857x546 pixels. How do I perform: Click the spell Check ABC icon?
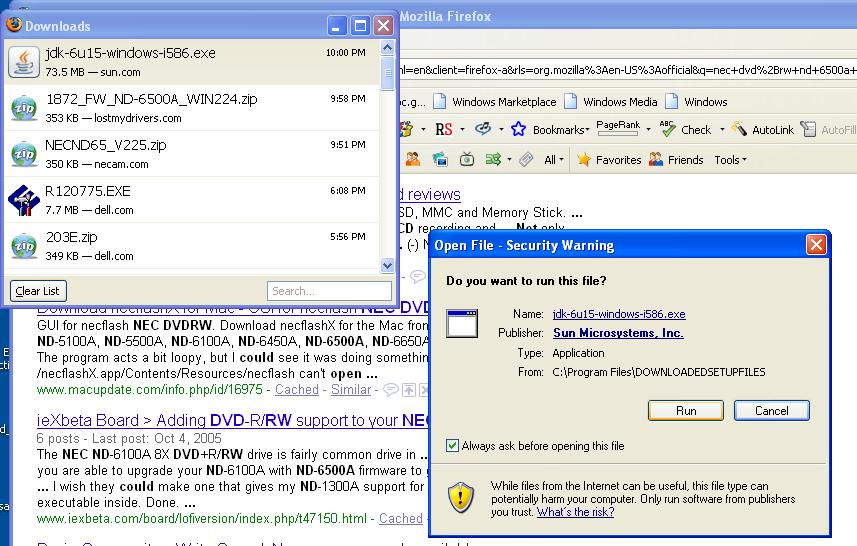coord(667,129)
